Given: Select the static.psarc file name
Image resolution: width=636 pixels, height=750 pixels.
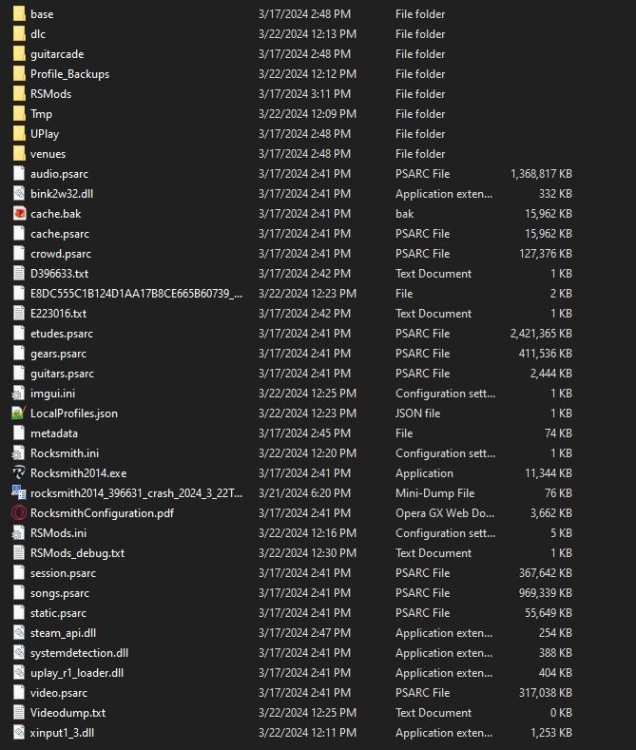Looking at the screenshot, I should [58, 613].
